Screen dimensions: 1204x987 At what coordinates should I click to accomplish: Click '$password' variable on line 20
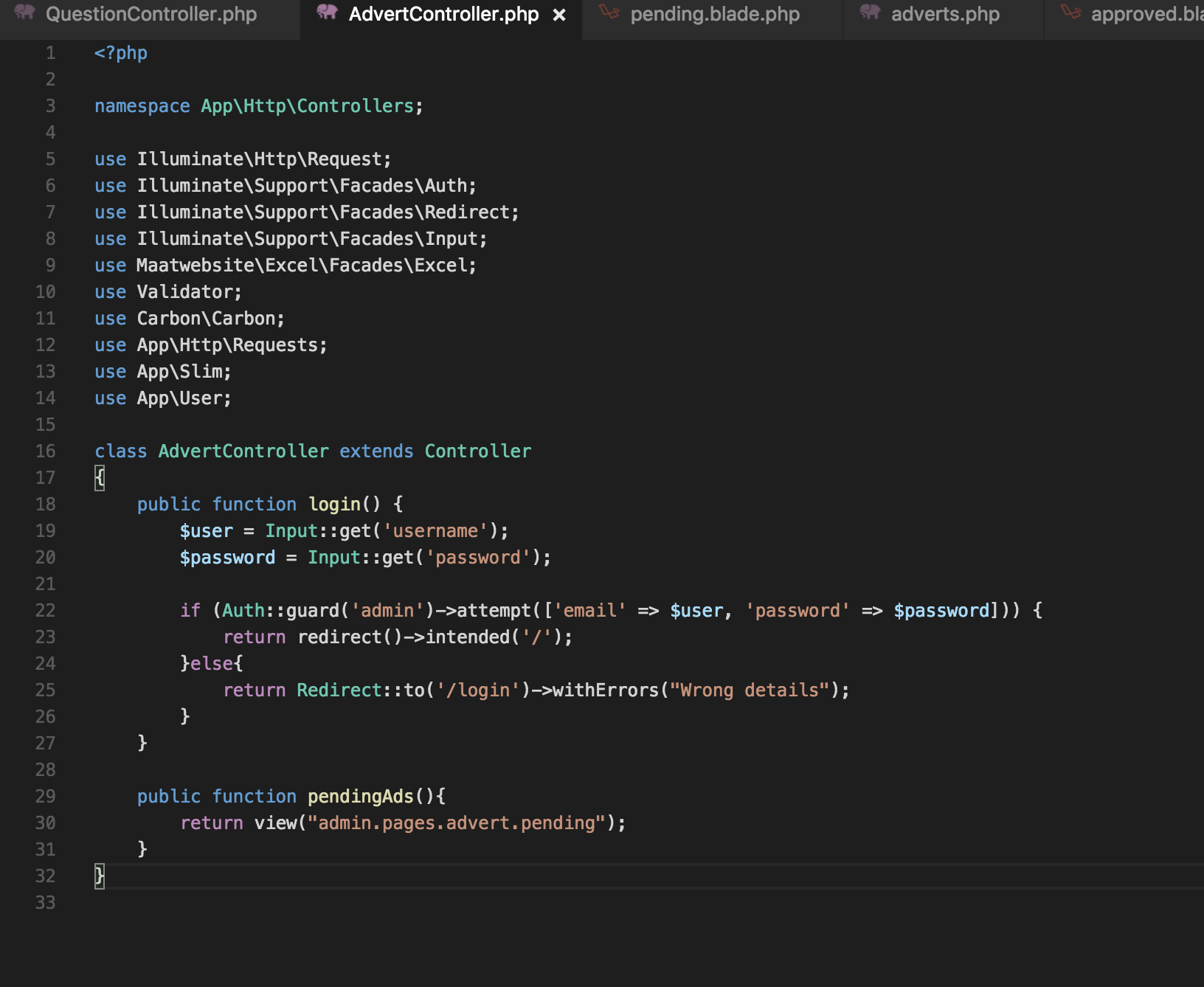pos(227,558)
